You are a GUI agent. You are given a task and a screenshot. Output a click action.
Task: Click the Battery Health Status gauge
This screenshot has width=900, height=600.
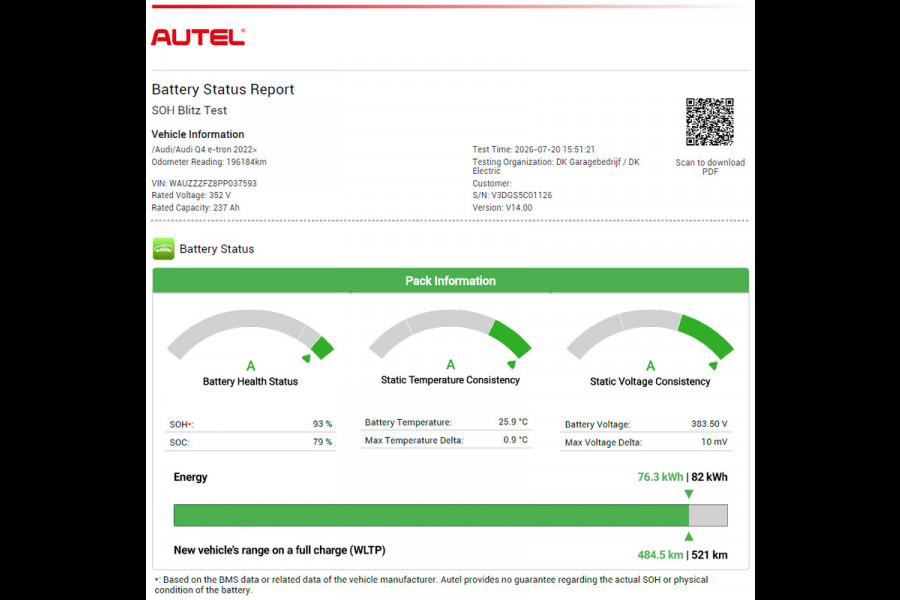click(x=250, y=336)
